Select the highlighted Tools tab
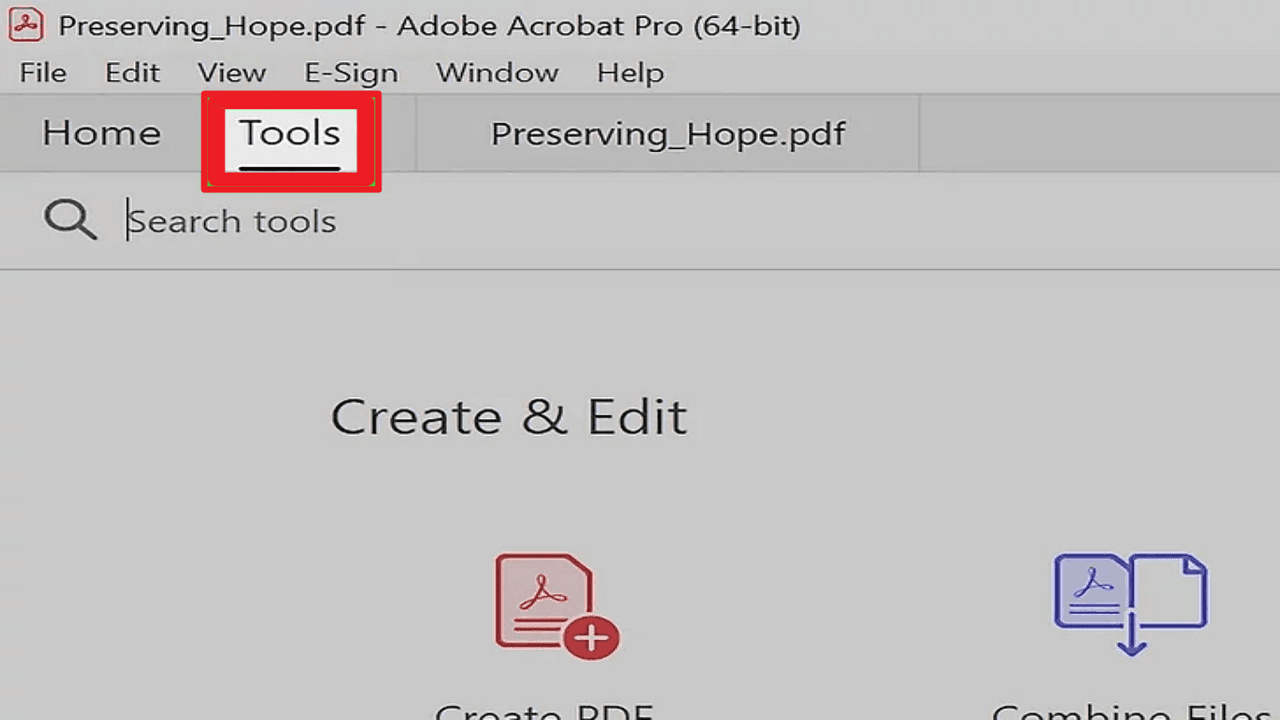The width and height of the screenshot is (1280, 720). 290,134
